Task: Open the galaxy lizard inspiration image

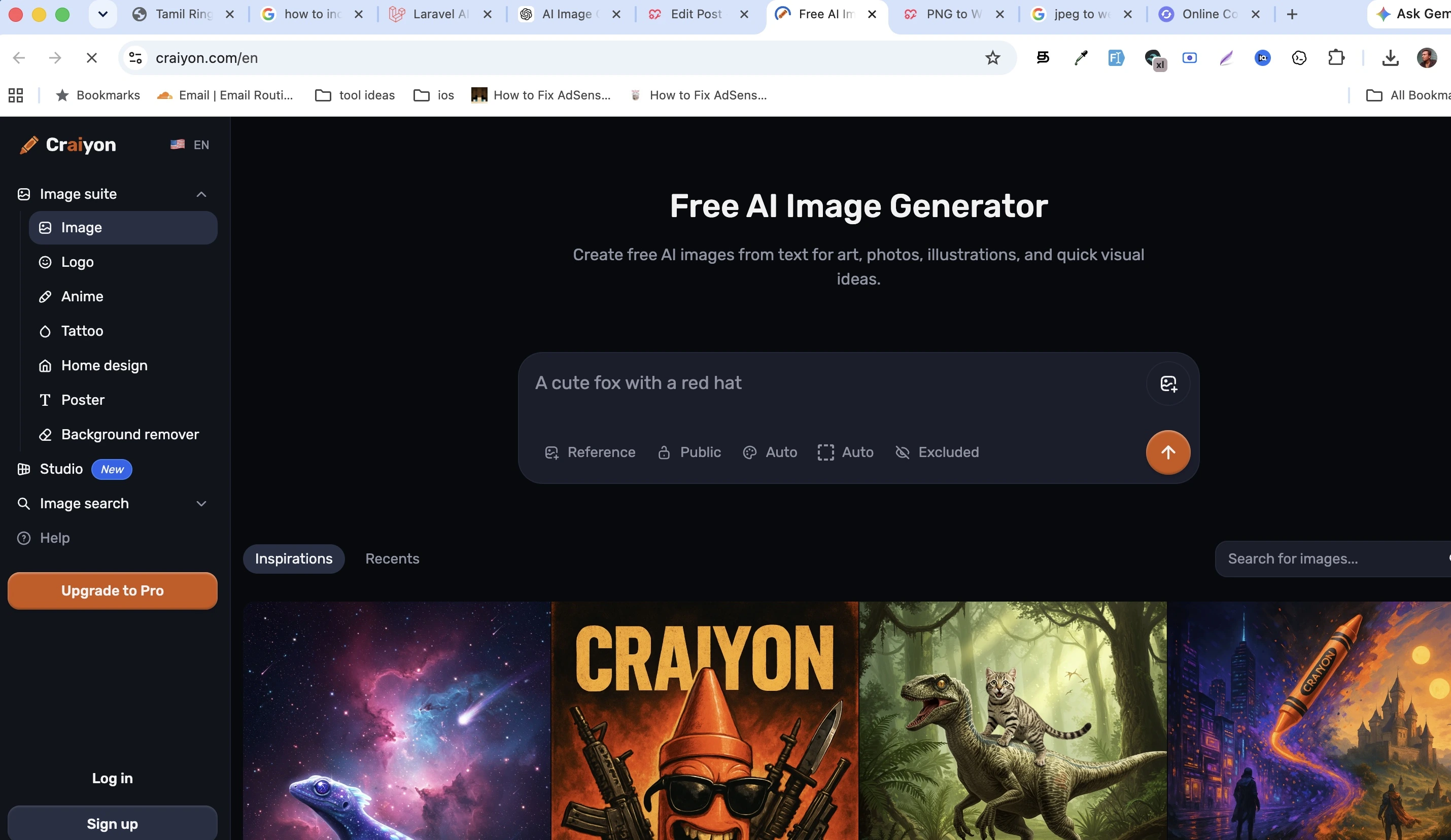Action: coord(397,721)
